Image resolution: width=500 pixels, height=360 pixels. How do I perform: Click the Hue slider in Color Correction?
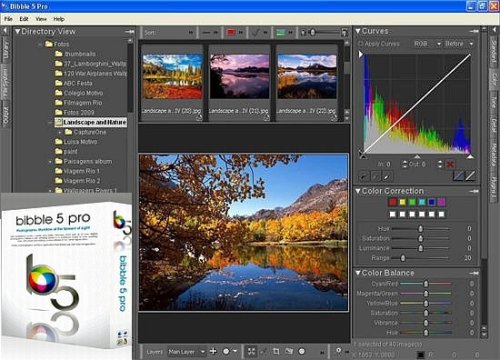coord(421,229)
